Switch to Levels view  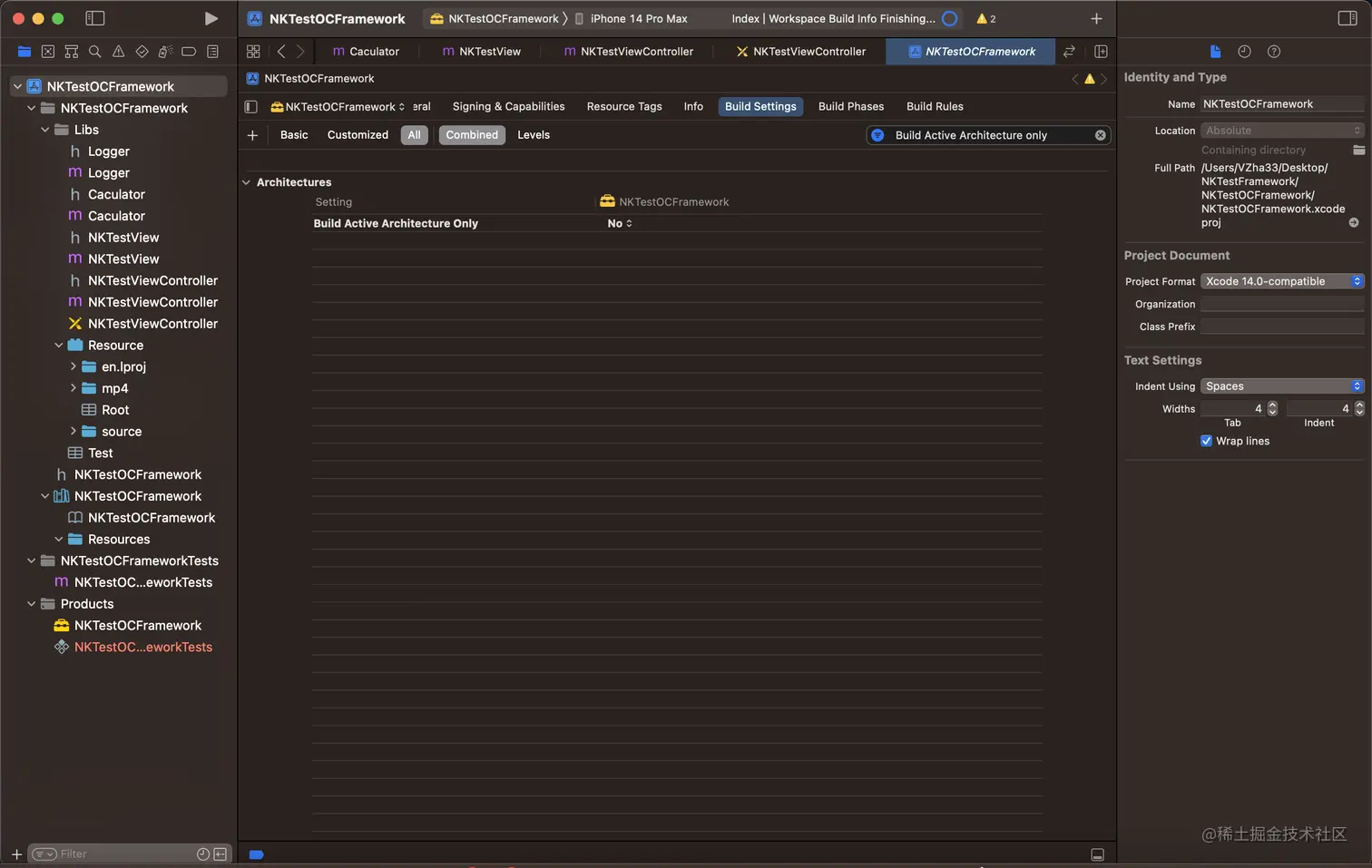click(x=534, y=135)
